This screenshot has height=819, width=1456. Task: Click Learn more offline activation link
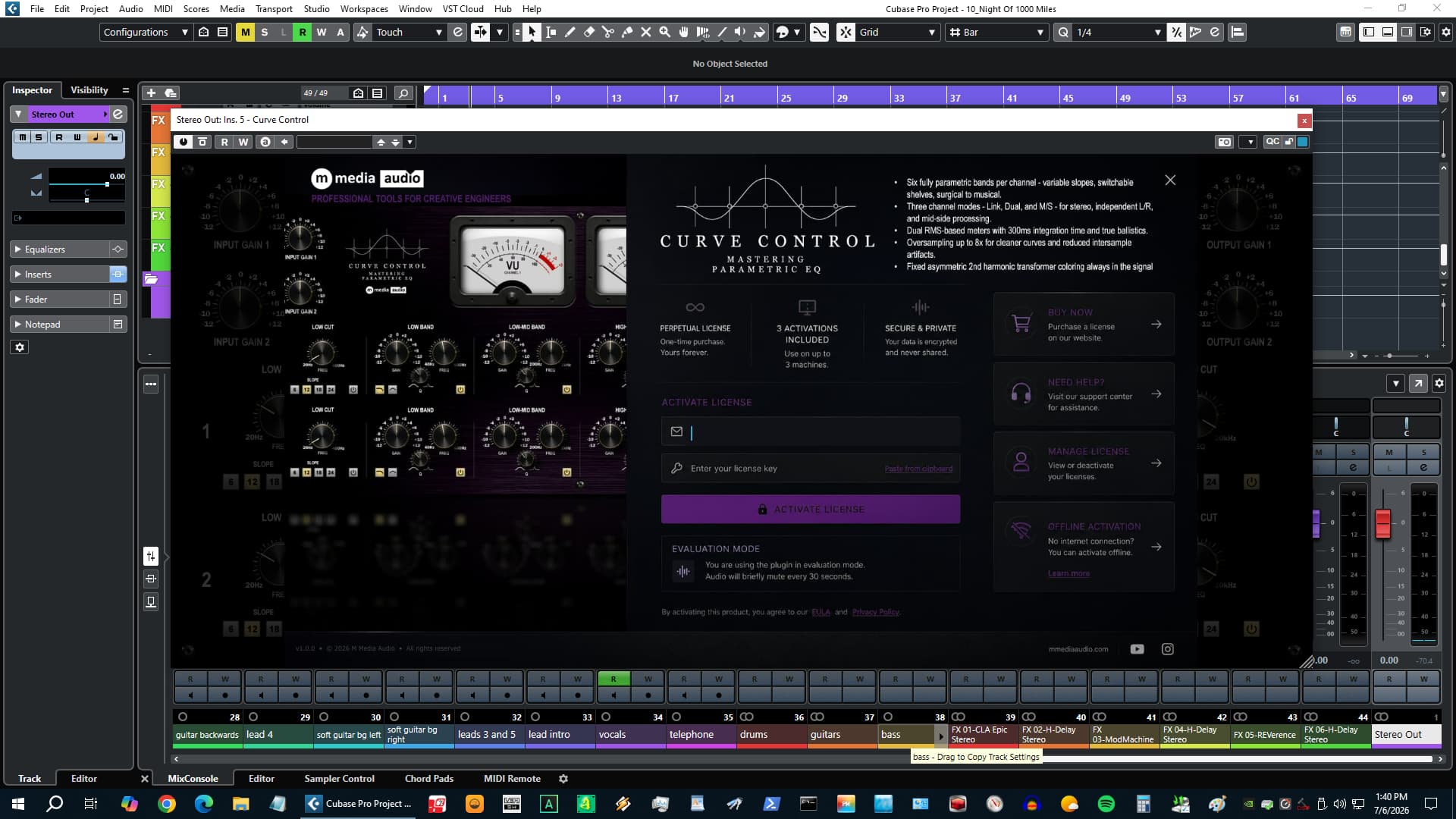1068,573
